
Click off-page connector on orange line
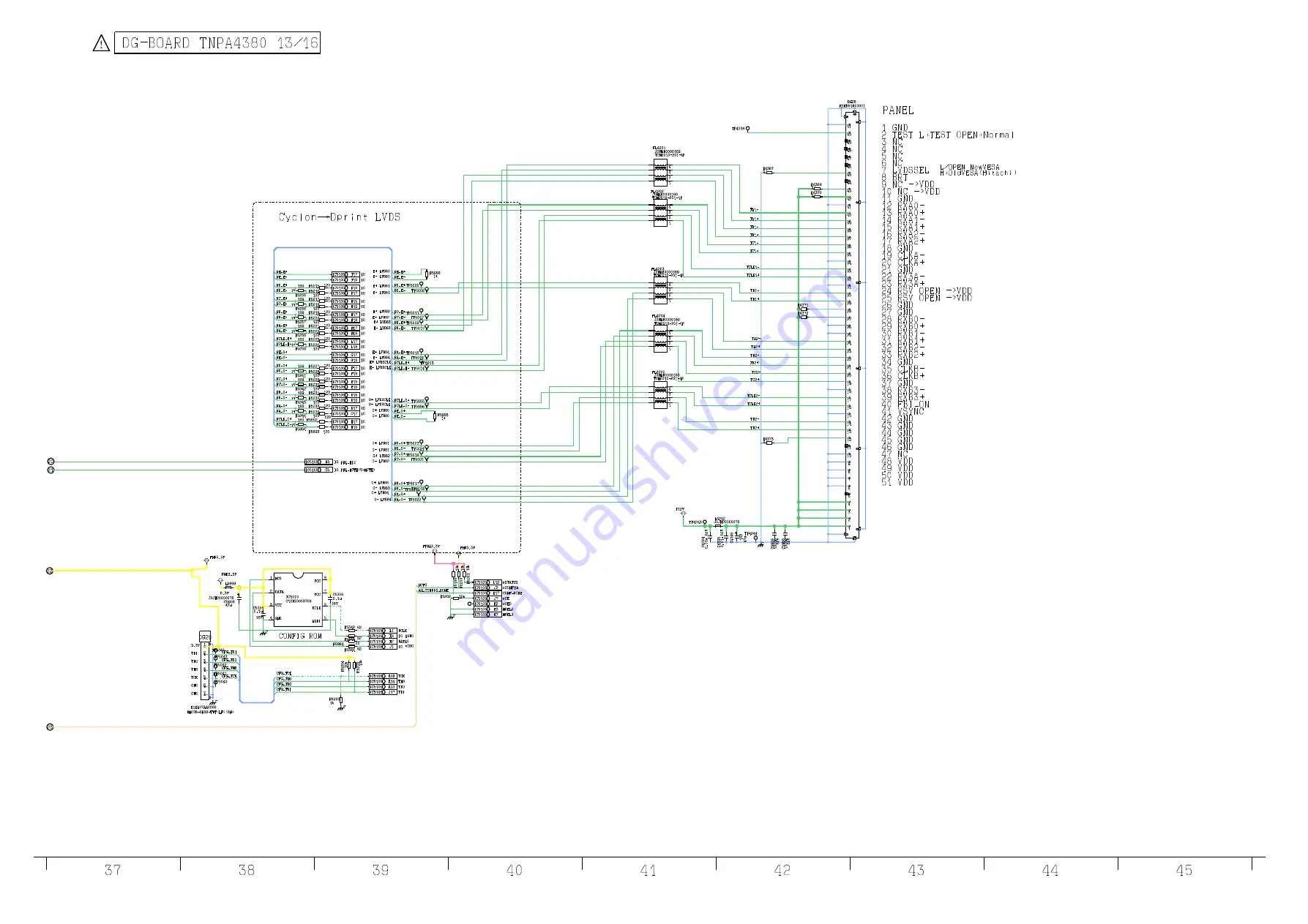point(50,727)
